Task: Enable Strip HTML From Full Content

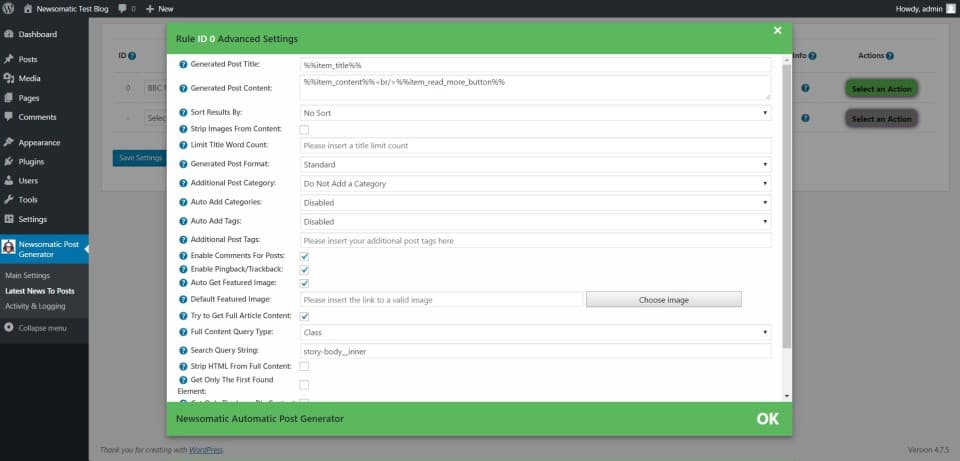Action: [304, 366]
